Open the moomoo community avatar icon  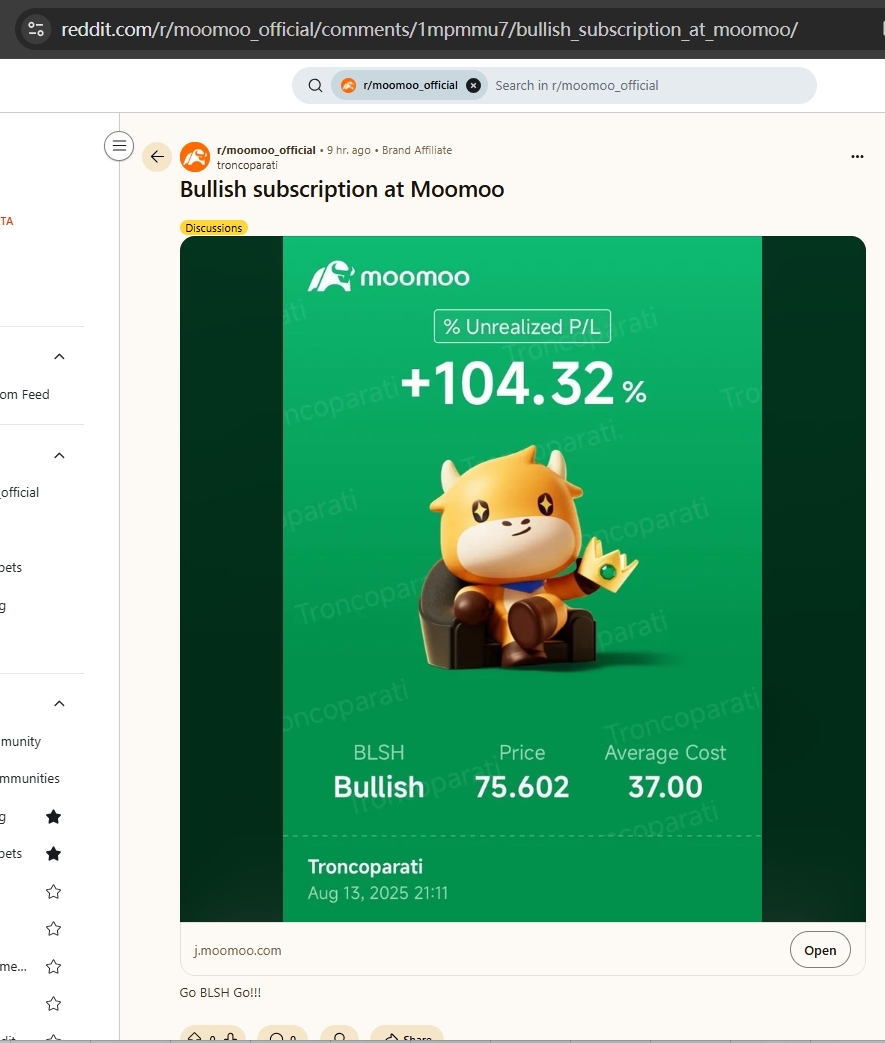pos(195,157)
